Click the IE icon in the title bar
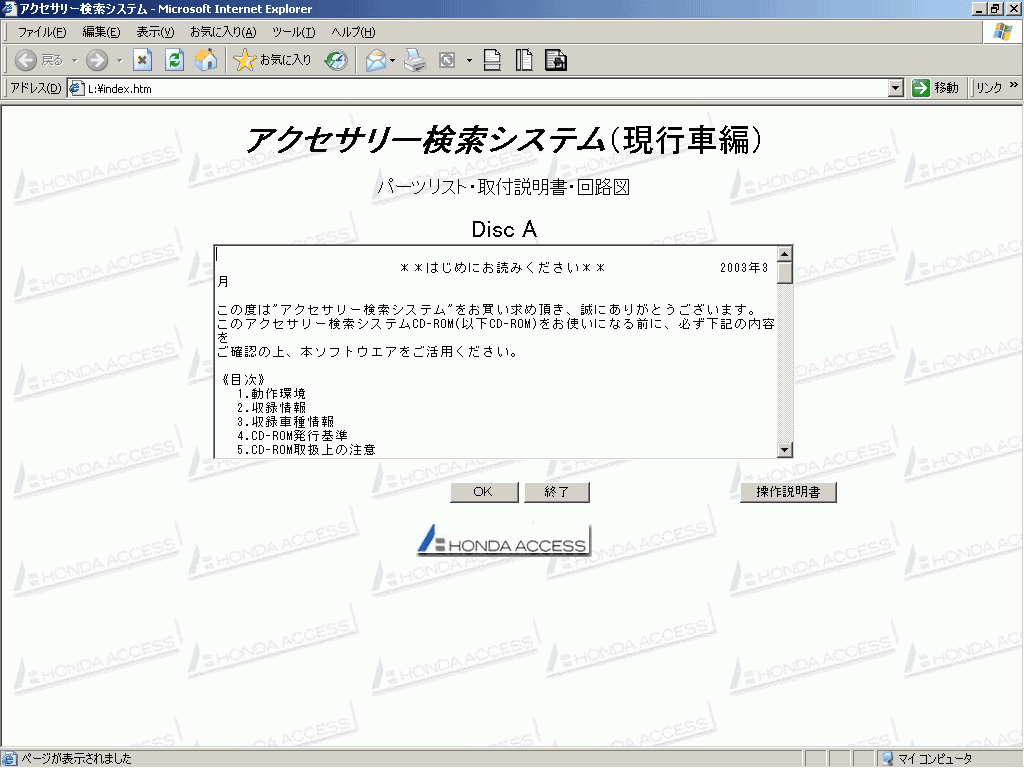Viewport: 1024px width, 768px height. pos(9,8)
